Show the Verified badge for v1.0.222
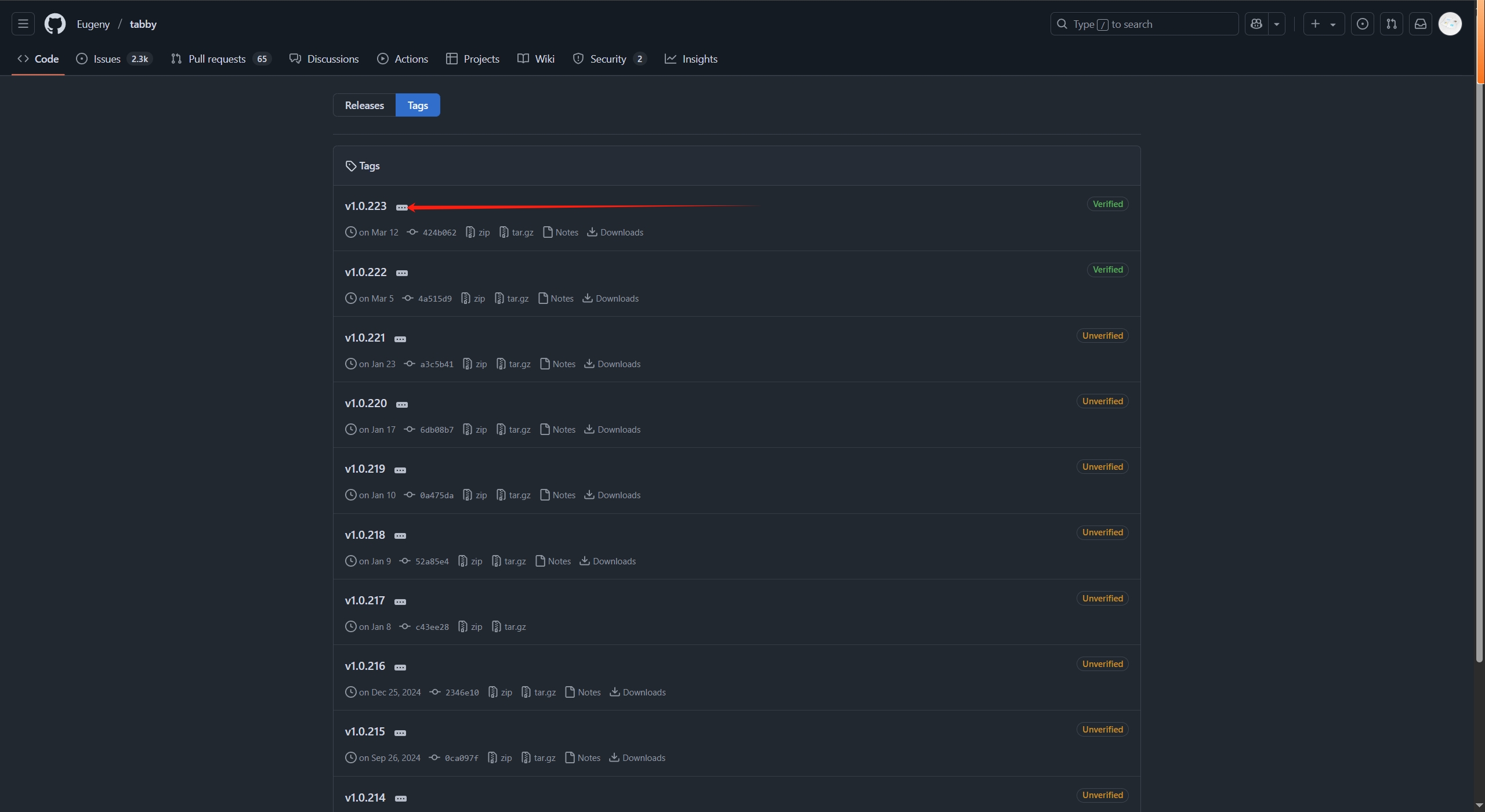 pos(1107,270)
